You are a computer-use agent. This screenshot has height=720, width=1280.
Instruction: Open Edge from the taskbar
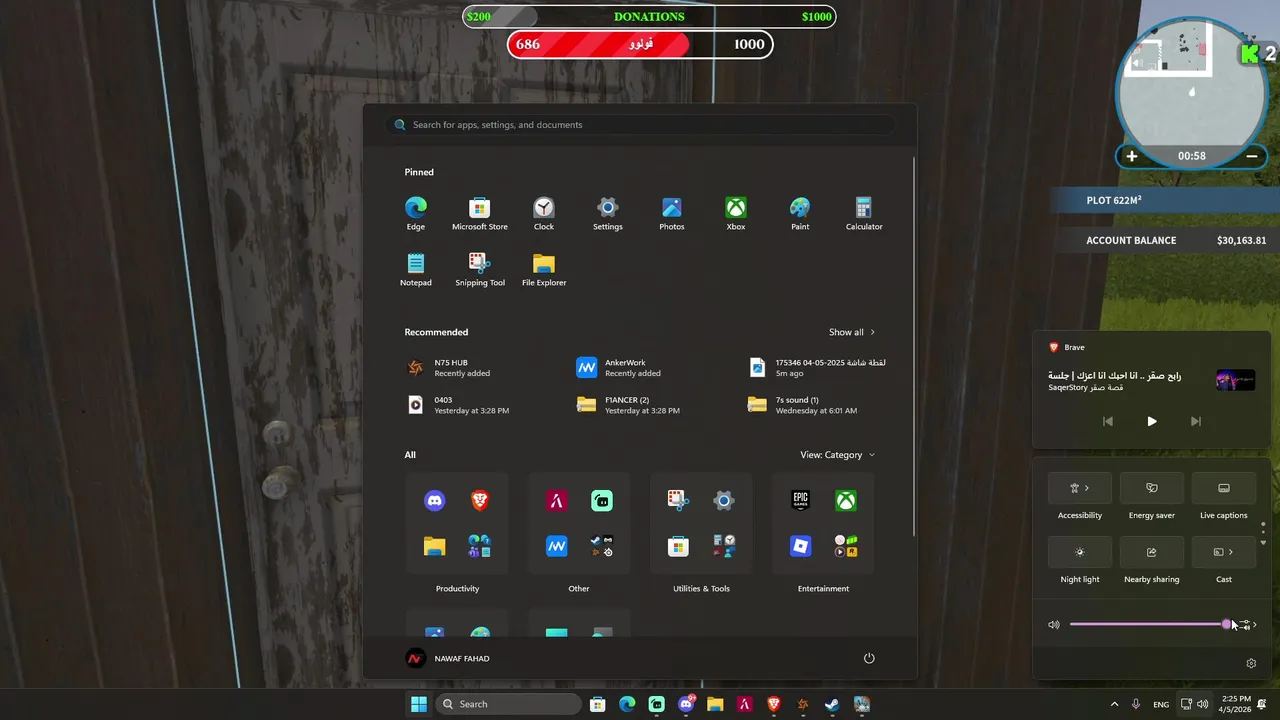pos(627,704)
